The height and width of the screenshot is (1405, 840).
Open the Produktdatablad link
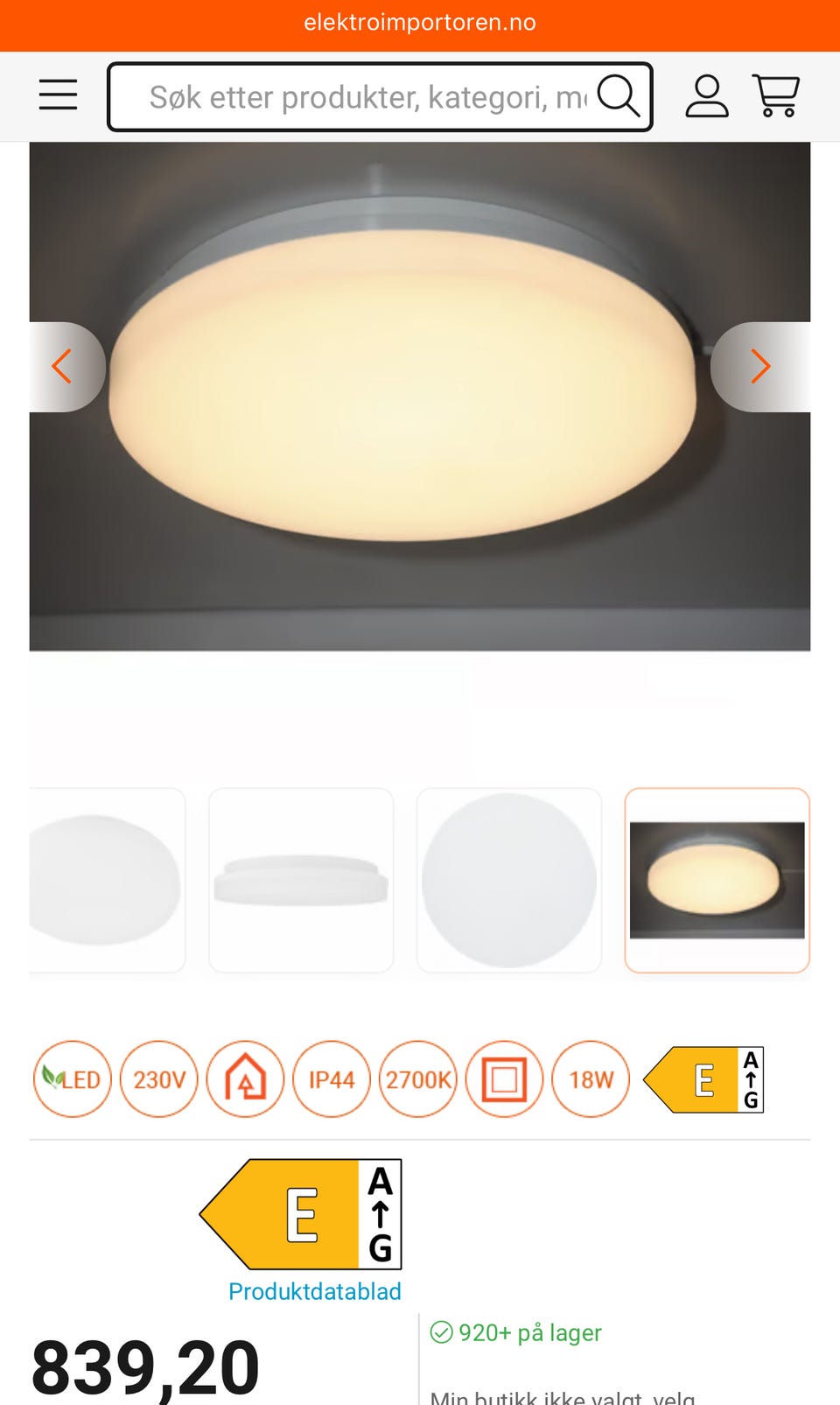pos(314,1291)
